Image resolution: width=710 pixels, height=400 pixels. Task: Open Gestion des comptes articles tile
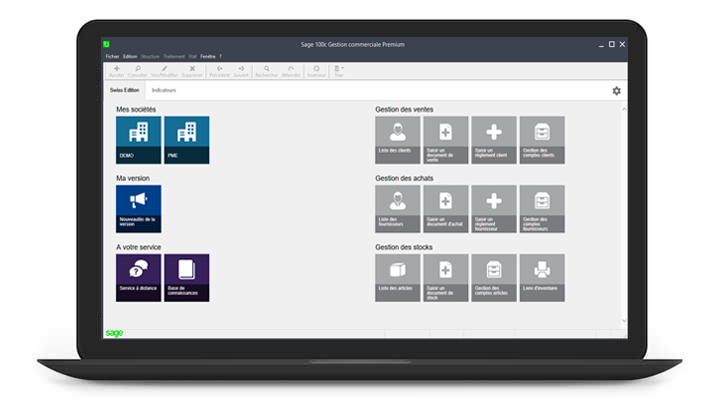point(494,278)
